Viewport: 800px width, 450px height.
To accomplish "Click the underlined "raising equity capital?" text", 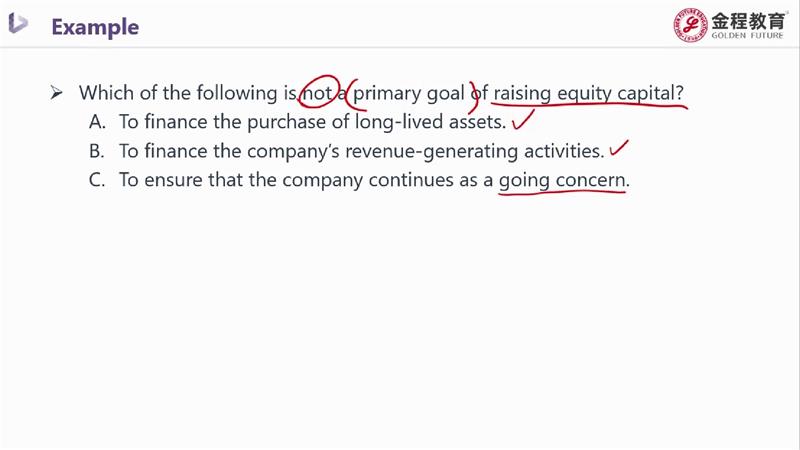I will (x=589, y=93).
